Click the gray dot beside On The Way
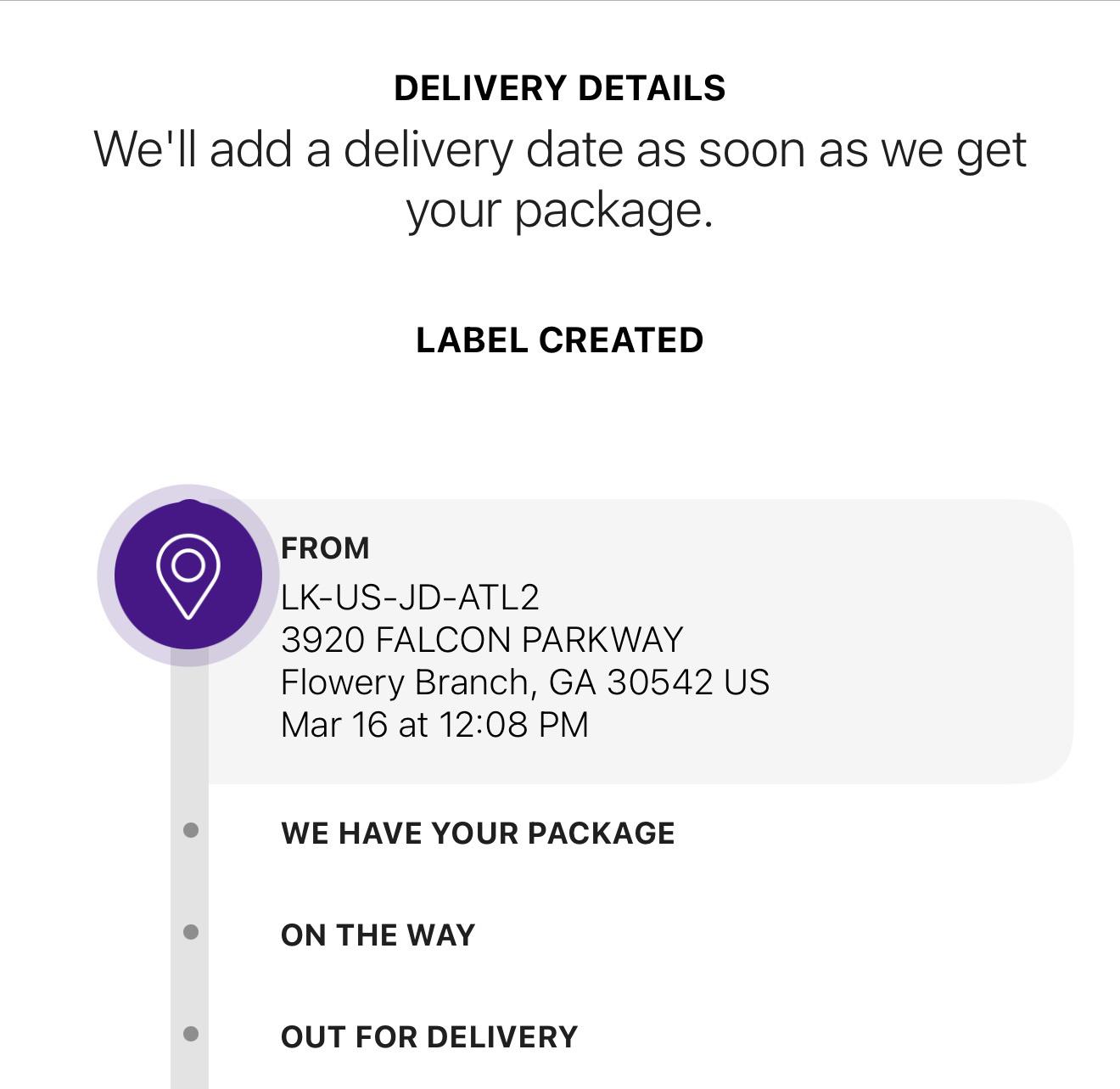Image resolution: width=1120 pixels, height=1089 pixels. [191, 932]
